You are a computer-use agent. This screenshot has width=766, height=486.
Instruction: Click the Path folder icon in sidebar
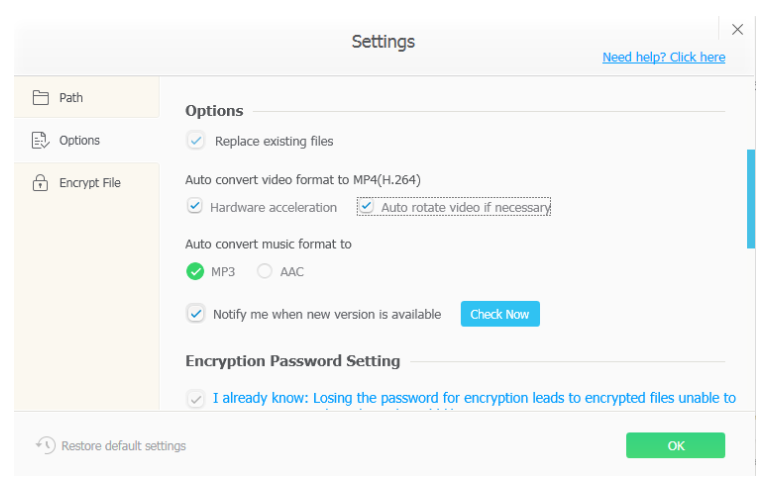(x=41, y=98)
